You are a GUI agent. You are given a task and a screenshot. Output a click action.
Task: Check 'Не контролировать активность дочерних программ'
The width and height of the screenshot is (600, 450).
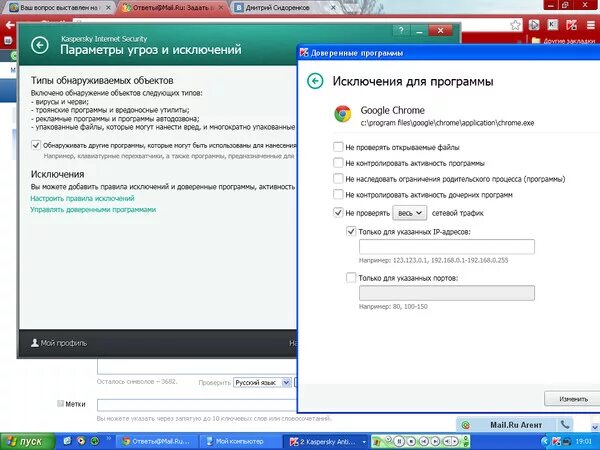tap(338, 194)
